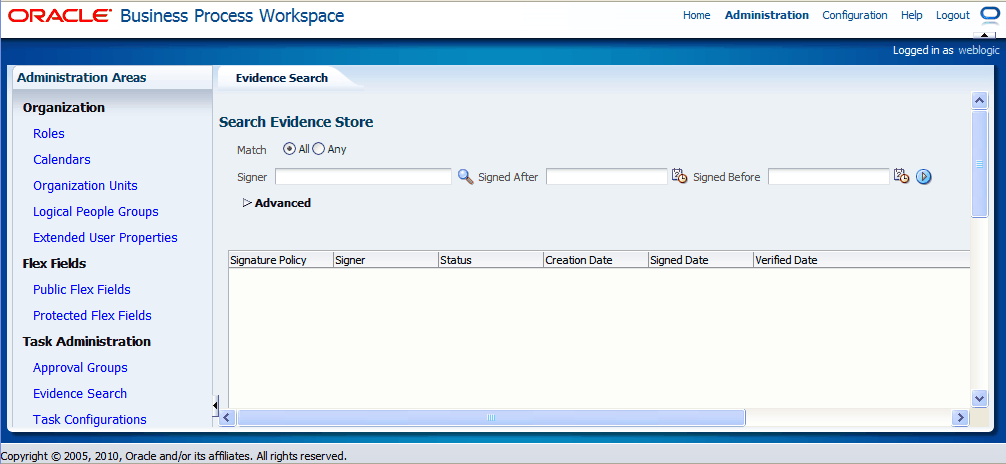The height and width of the screenshot is (464, 1006).
Task: Click the Search Evidence Store heading
Action: (296, 122)
